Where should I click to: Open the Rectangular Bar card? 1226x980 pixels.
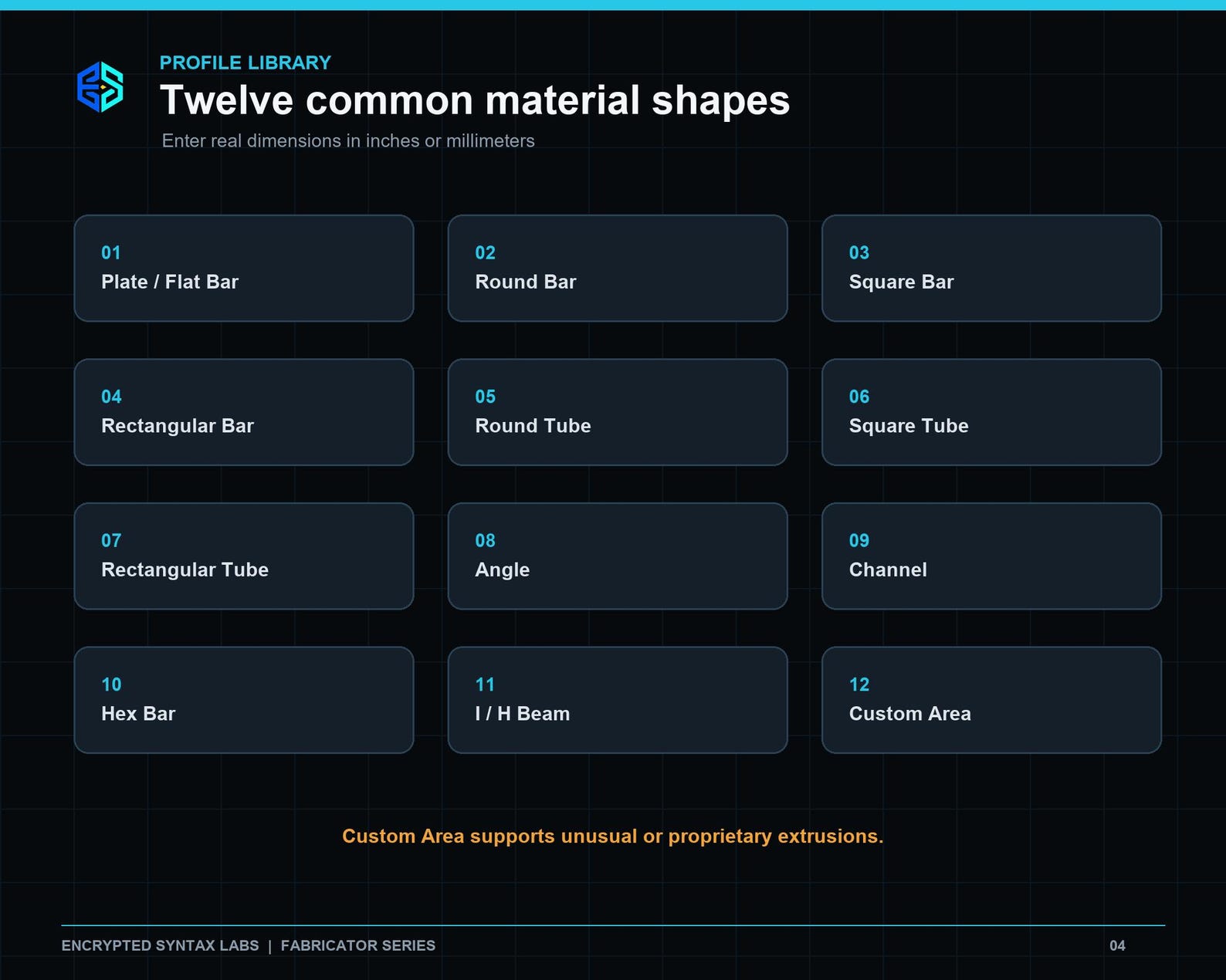[x=244, y=412]
